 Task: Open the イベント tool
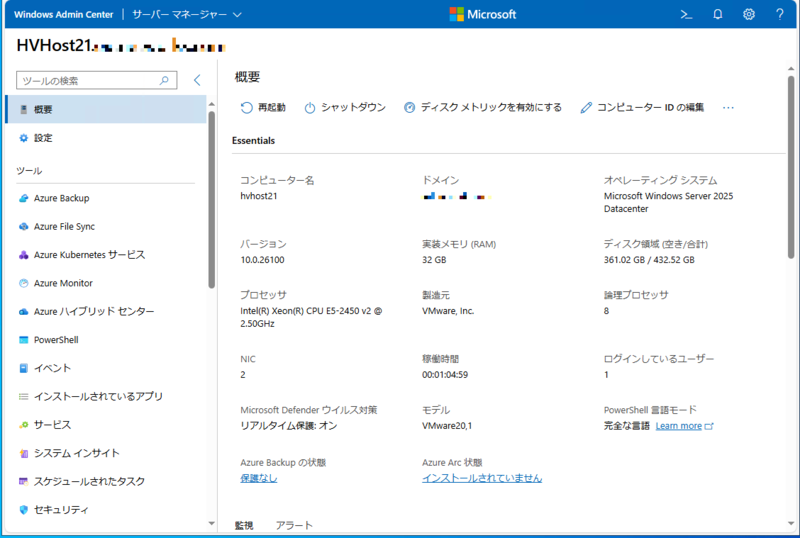pos(106,368)
